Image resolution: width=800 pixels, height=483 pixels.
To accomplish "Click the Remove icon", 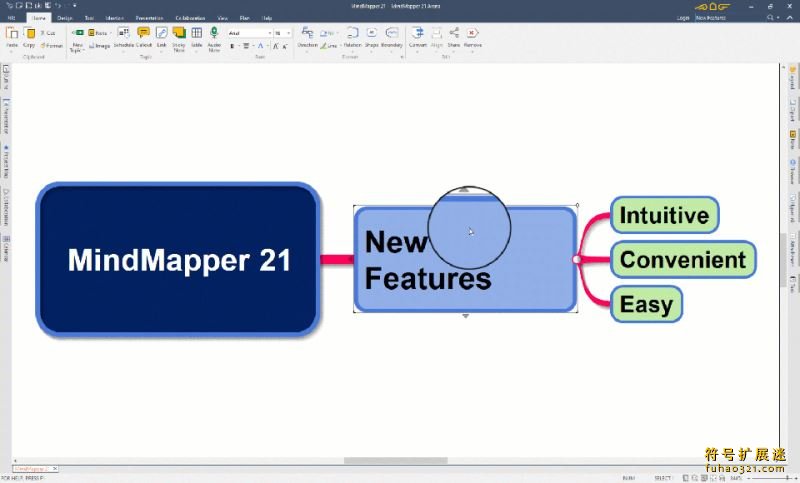I will click(472, 33).
